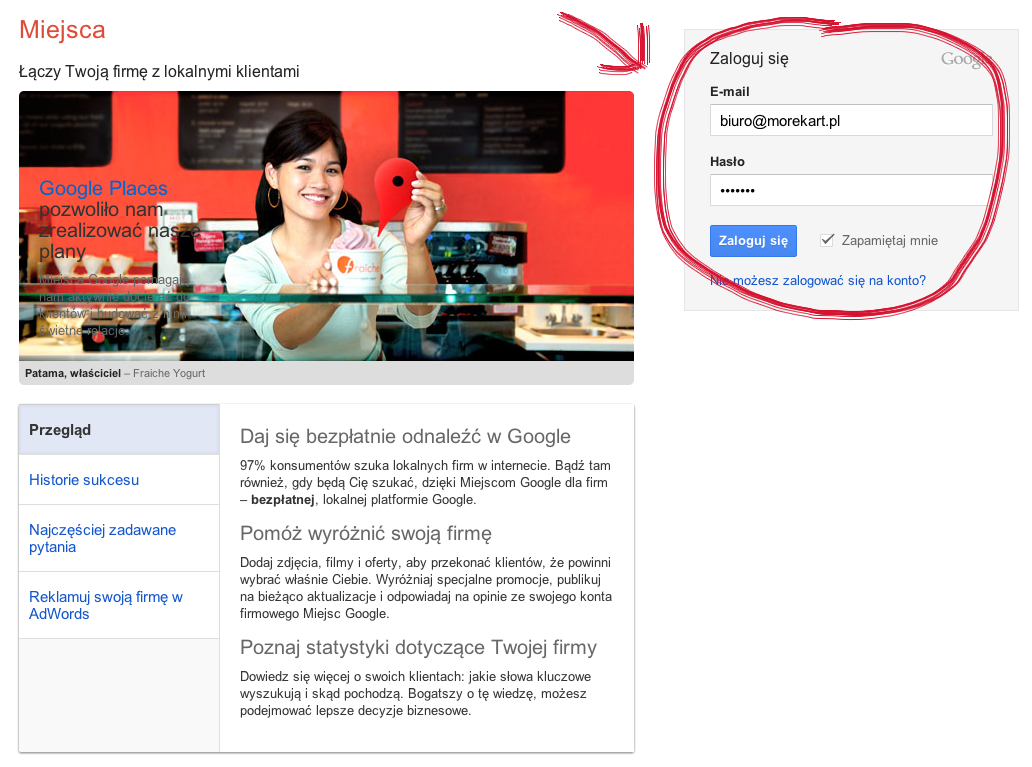The width and height of the screenshot is (1032, 767).
Task: Toggle the Zapamiętaj mnie checkbox
Action: pyautogui.click(x=827, y=240)
